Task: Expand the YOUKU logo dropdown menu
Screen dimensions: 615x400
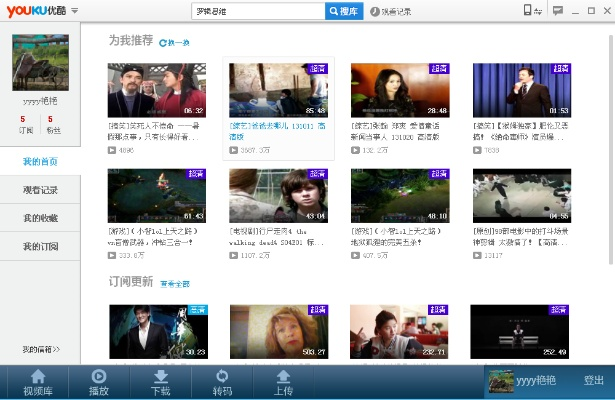Action: pos(76,11)
